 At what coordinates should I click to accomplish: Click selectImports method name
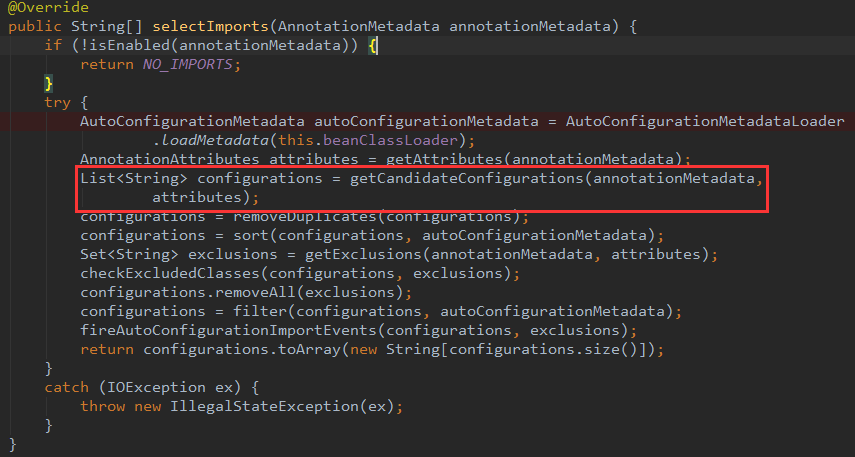tap(210, 26)
